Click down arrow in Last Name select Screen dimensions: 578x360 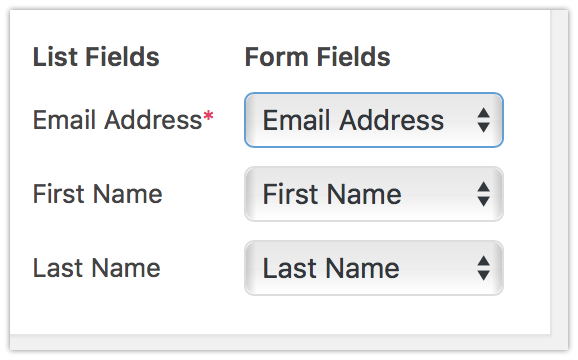(483, 275)
